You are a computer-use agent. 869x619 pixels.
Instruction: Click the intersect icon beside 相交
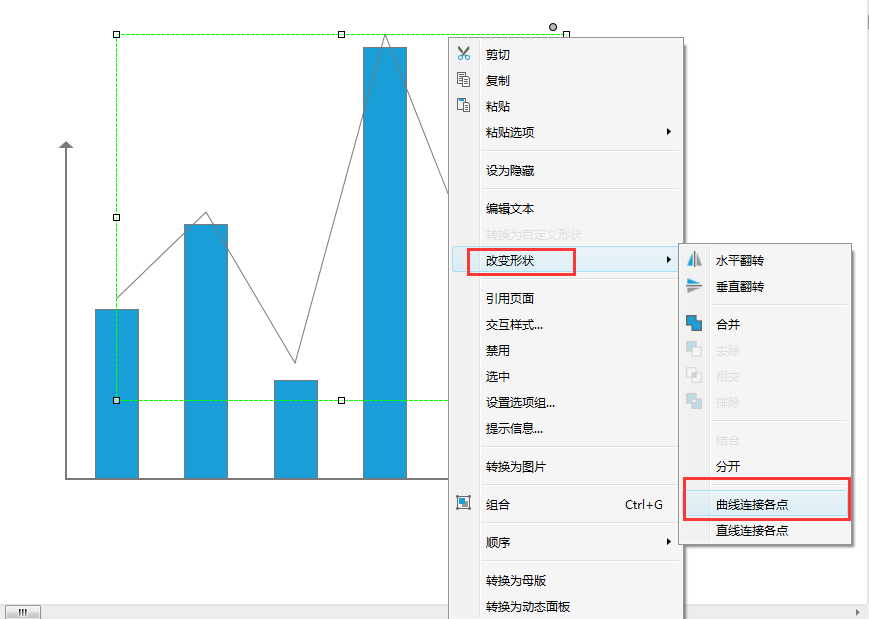[x=694, y=375]
